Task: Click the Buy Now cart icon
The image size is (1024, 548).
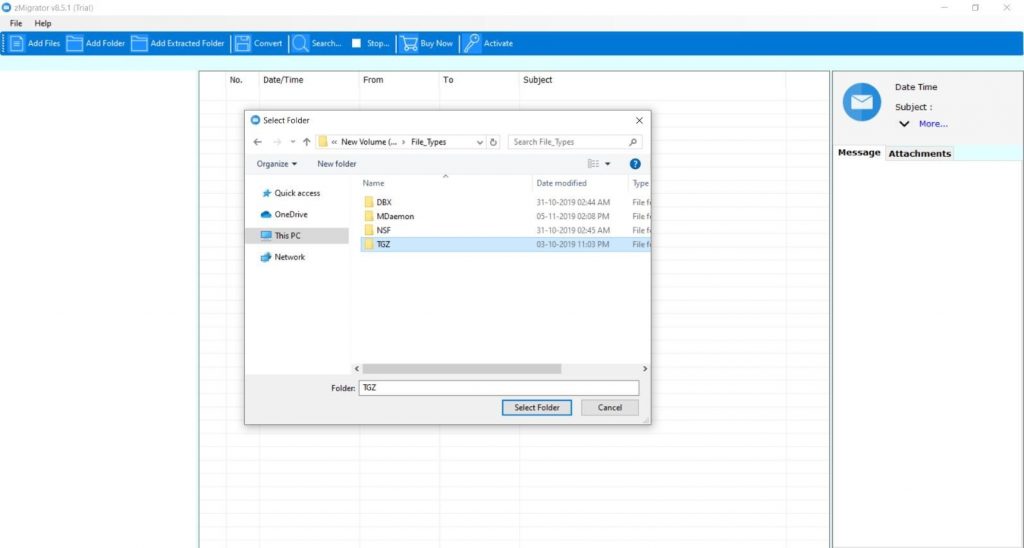Action: (x=409, y=44)
